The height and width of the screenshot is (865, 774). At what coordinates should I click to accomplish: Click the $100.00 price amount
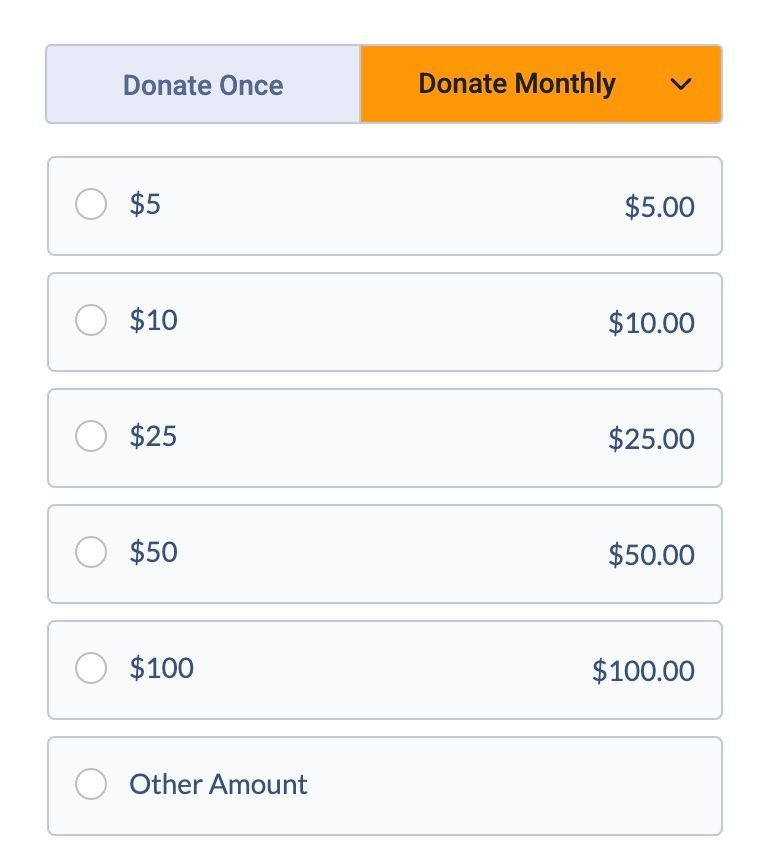643,671
